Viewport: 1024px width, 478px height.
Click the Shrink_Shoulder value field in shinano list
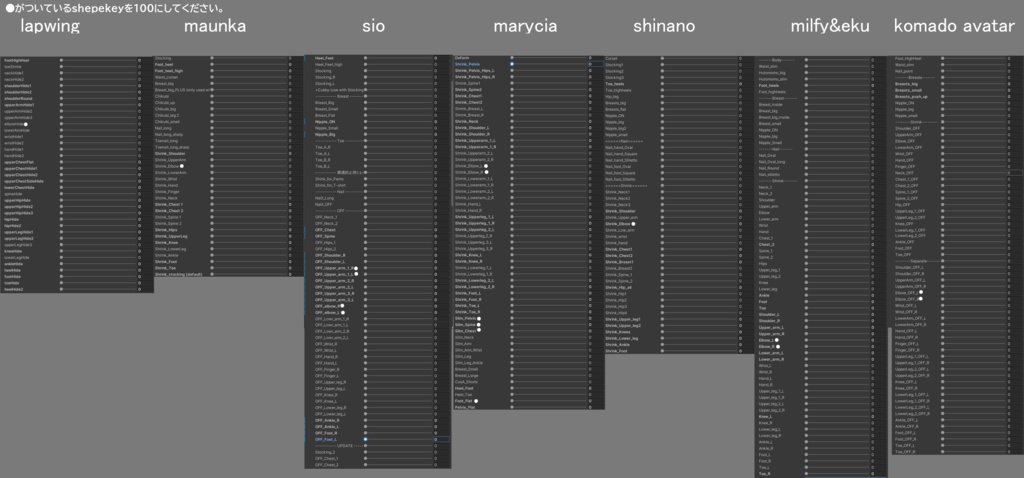click(746, 211)
